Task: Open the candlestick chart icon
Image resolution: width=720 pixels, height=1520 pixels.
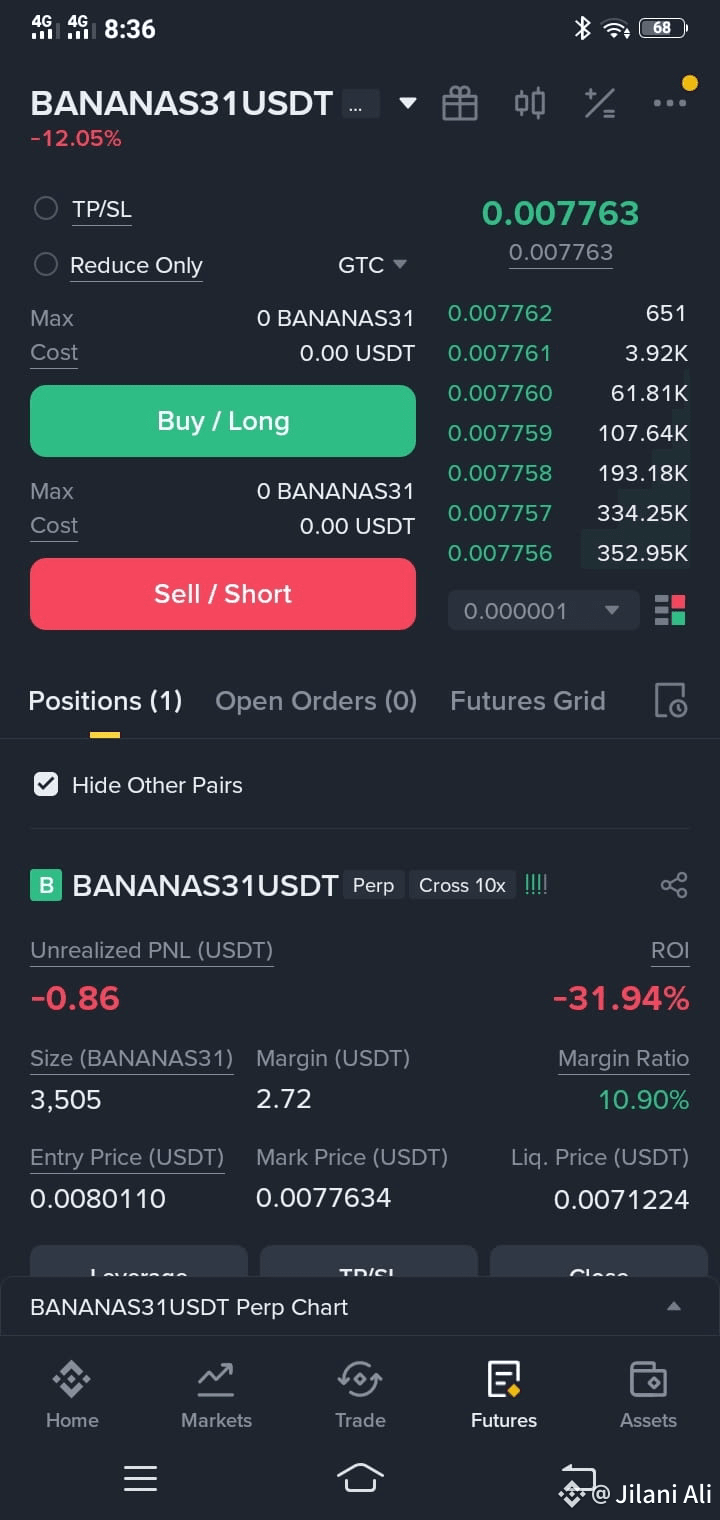Action: point(530,103)
